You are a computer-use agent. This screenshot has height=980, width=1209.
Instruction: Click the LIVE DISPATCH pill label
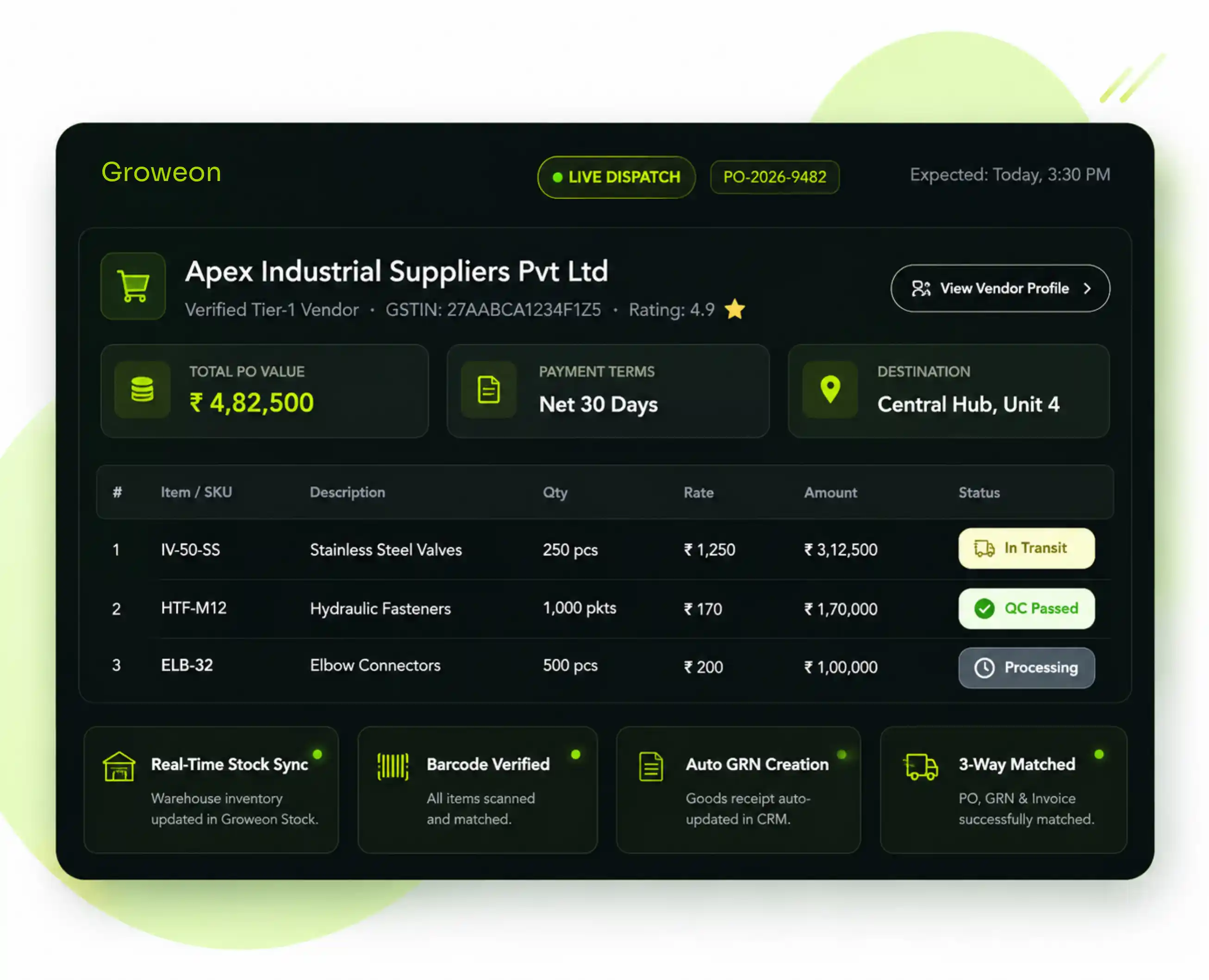624,177
